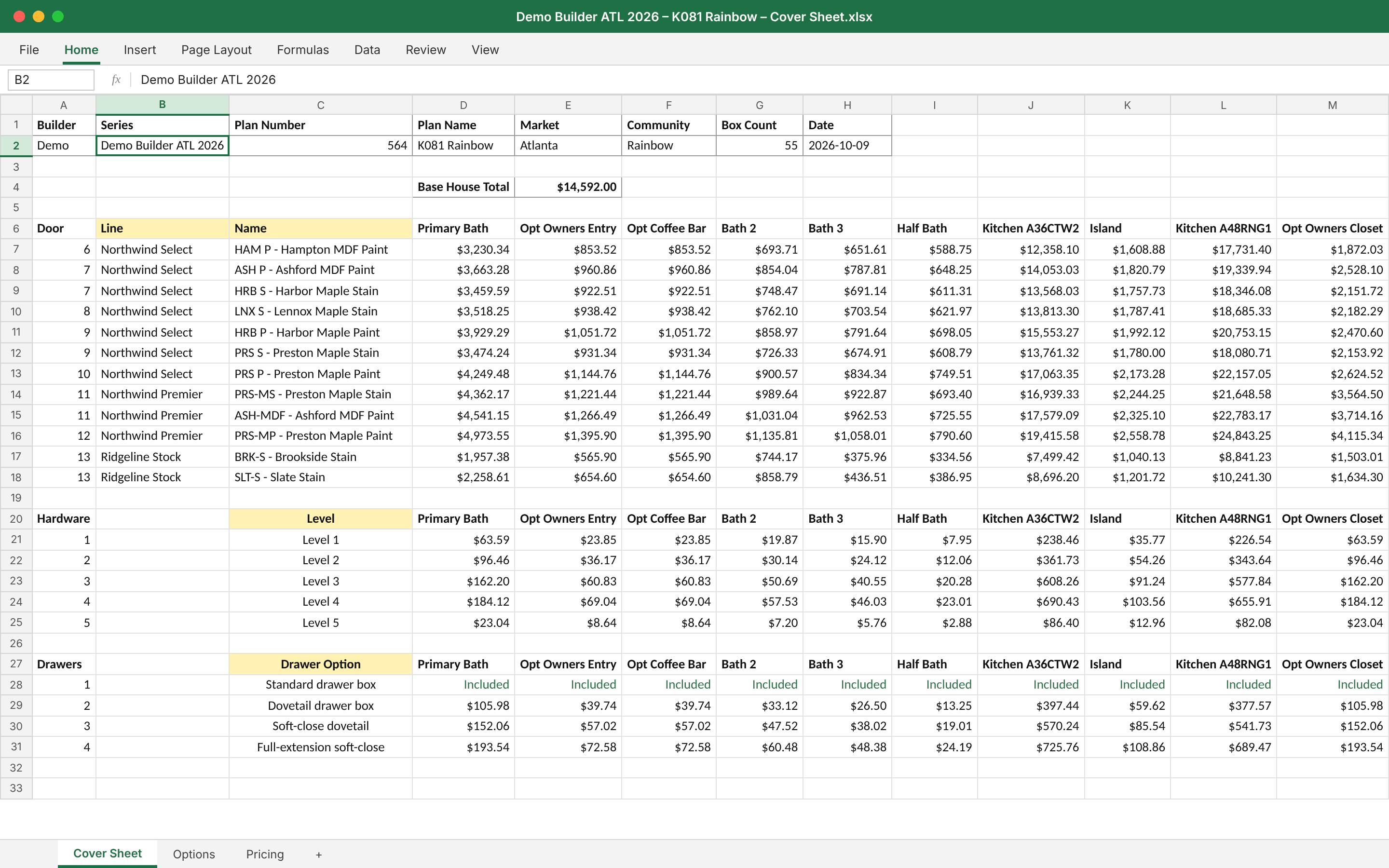Open the Review tab
Viewport: 1389px width, 868px height.
[x=425, y=50]
